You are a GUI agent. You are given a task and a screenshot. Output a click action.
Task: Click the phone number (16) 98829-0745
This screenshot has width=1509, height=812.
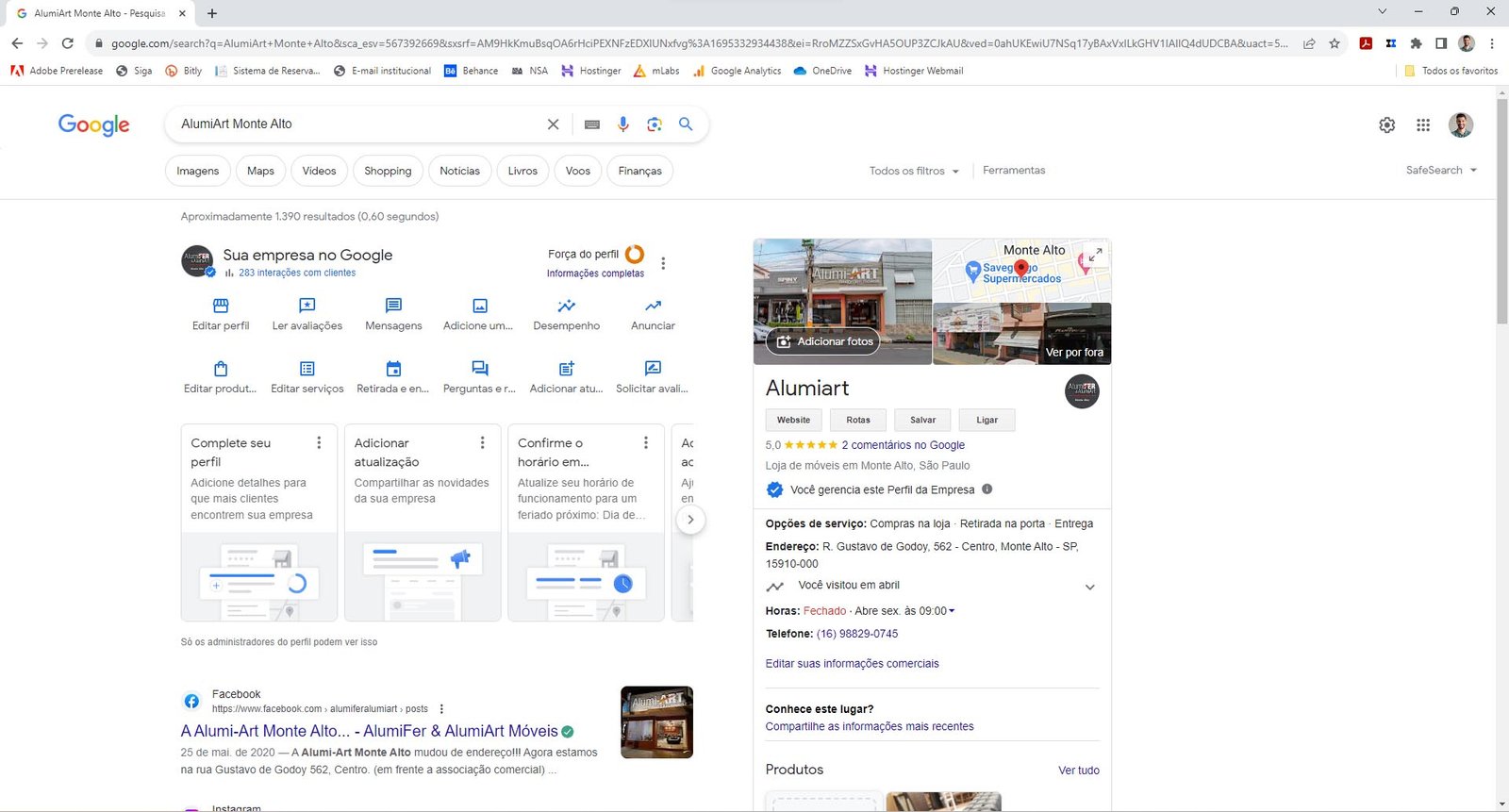pyautogui.click(x=856, y=634)
